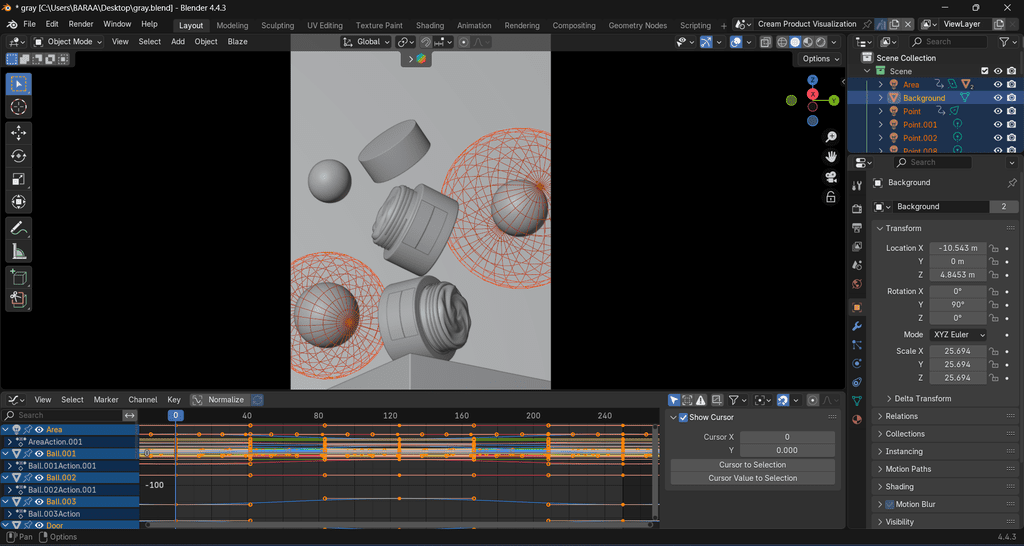Open the Render menu
Viewport: 1024px width, 546px height.
(x=81, y=24)
